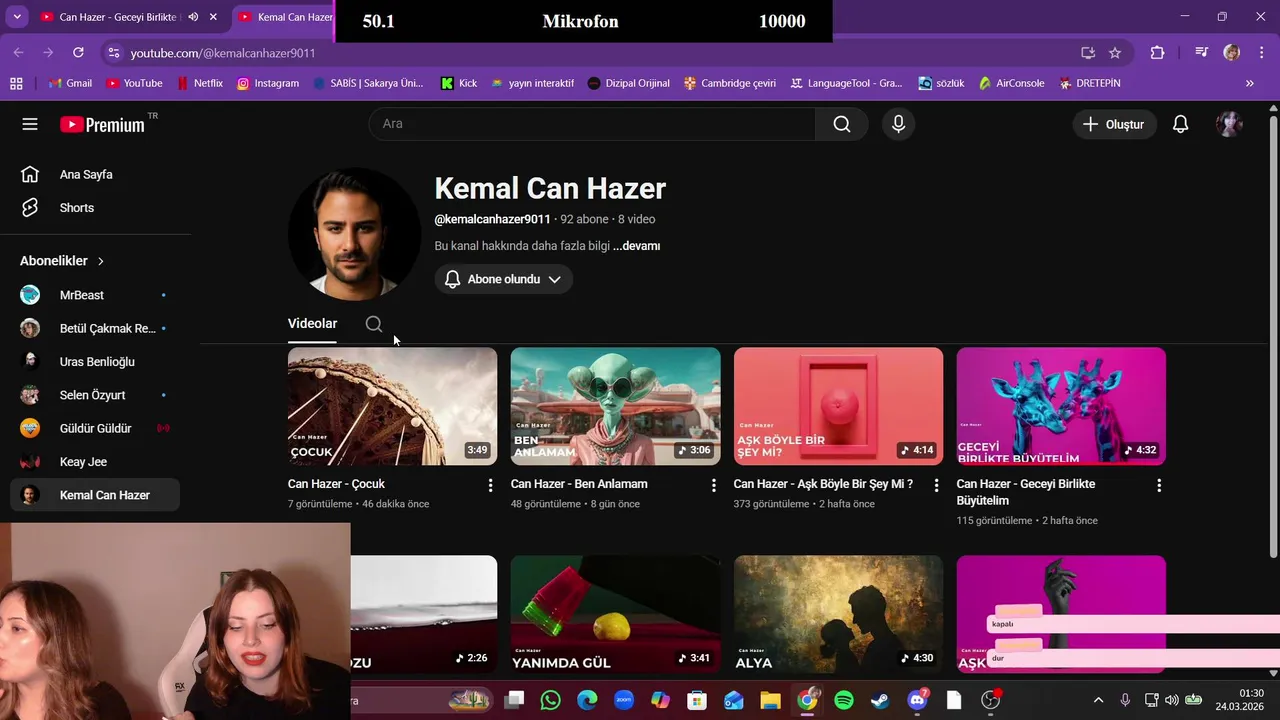Open Microsoft Store from the taskbar
The image size is (1280, 720).
point(697,700)
